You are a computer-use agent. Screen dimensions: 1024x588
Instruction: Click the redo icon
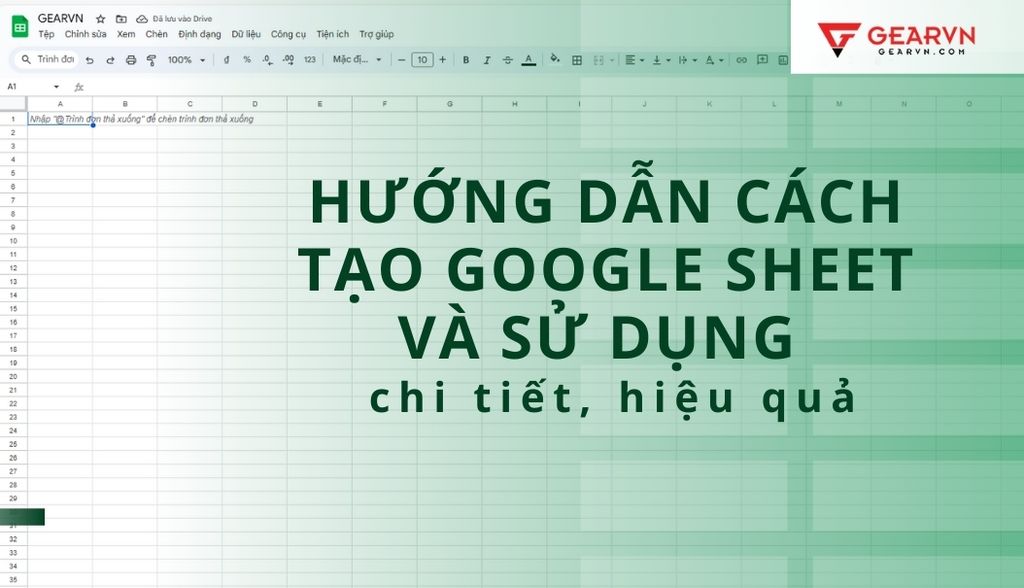(x=111, y=60)
